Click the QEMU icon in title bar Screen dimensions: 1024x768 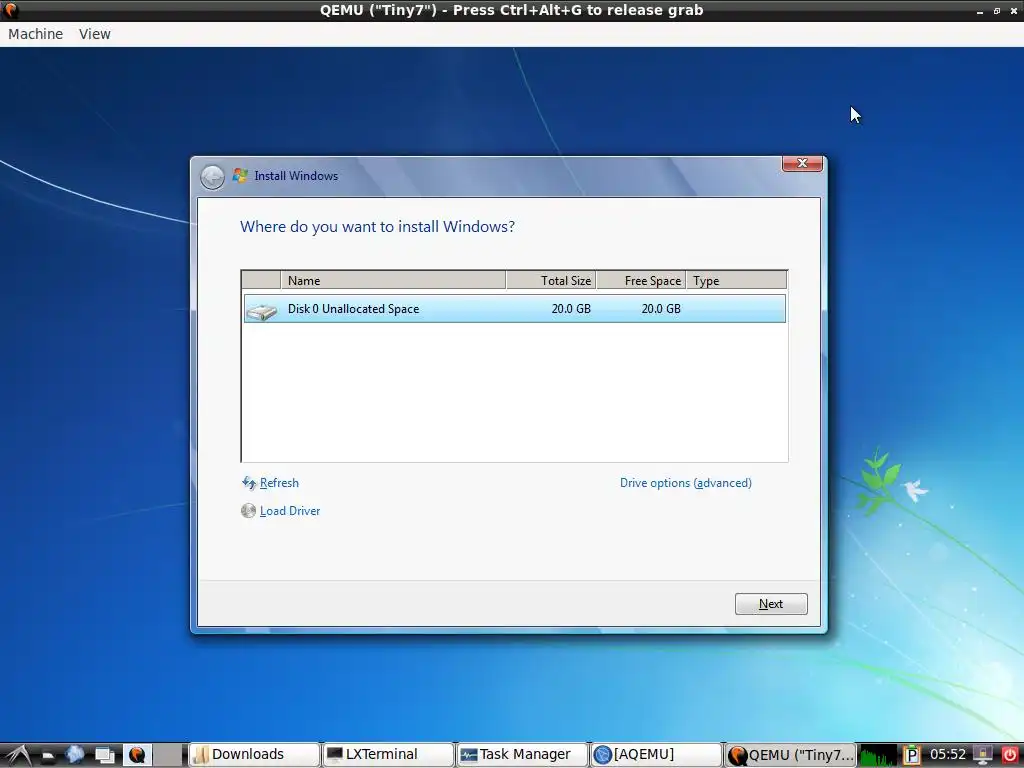pos(11,10)
